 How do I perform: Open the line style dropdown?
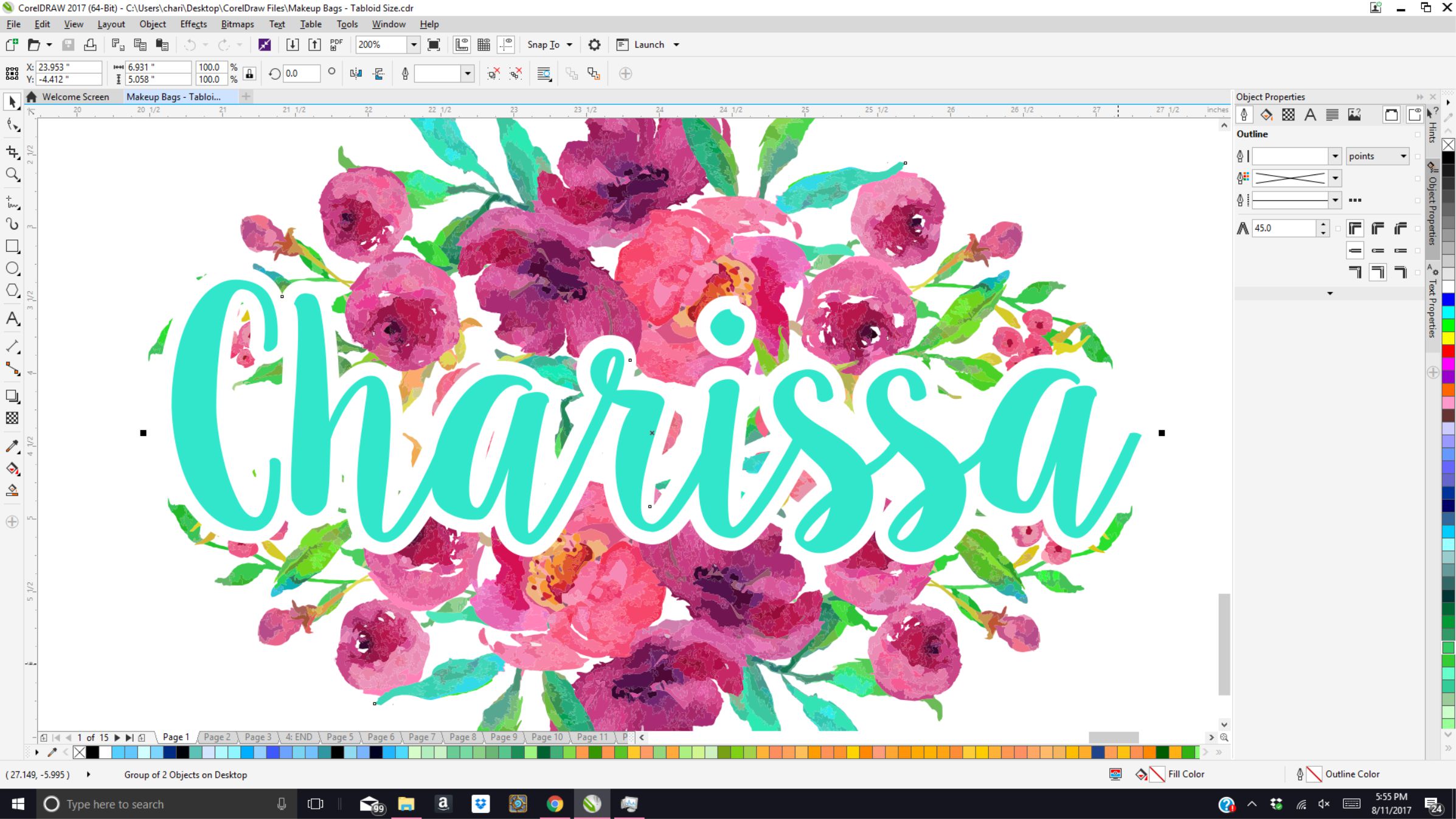[1335, 200]
